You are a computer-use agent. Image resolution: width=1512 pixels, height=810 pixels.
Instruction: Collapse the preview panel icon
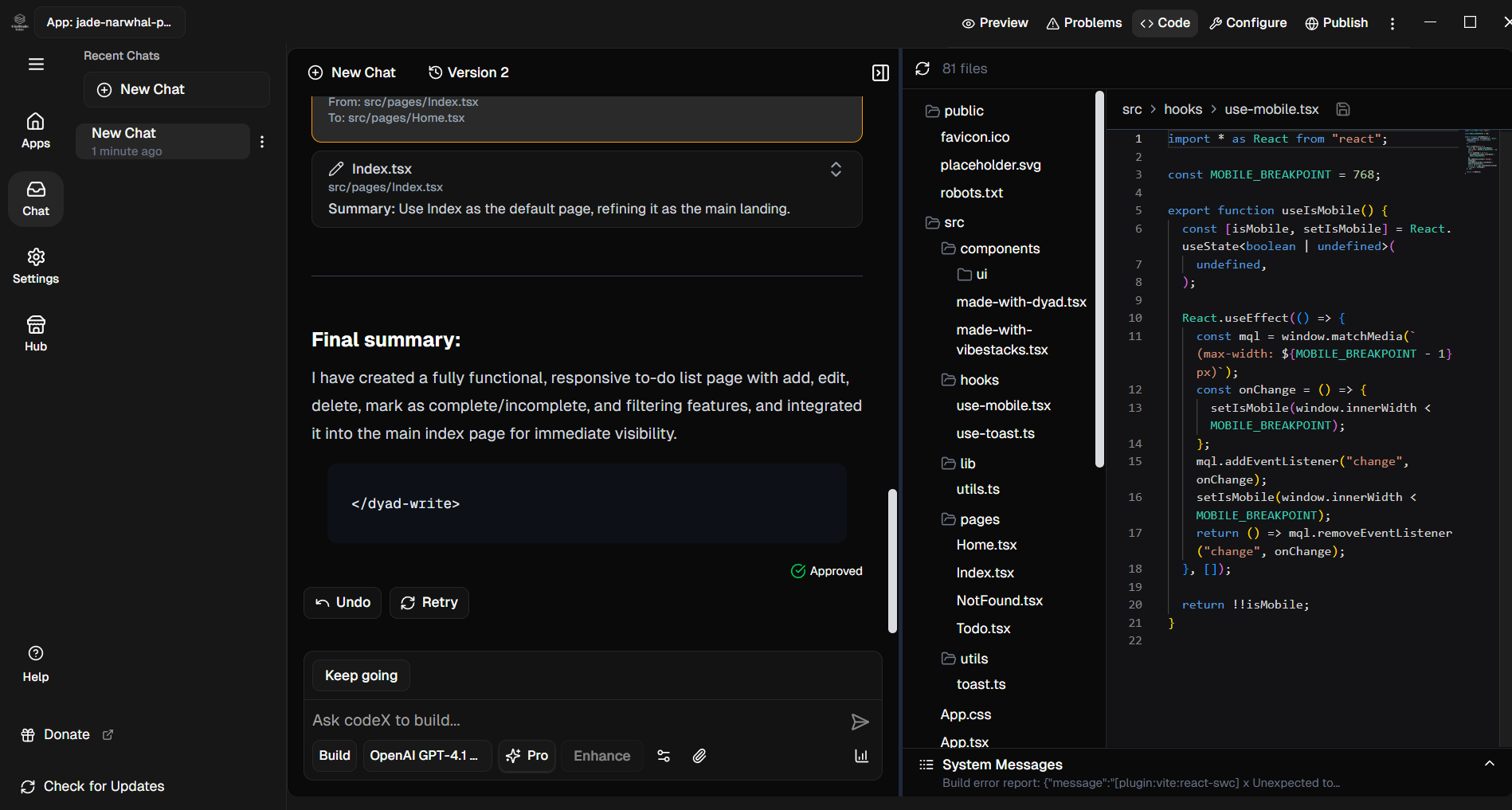click(880, 73)
